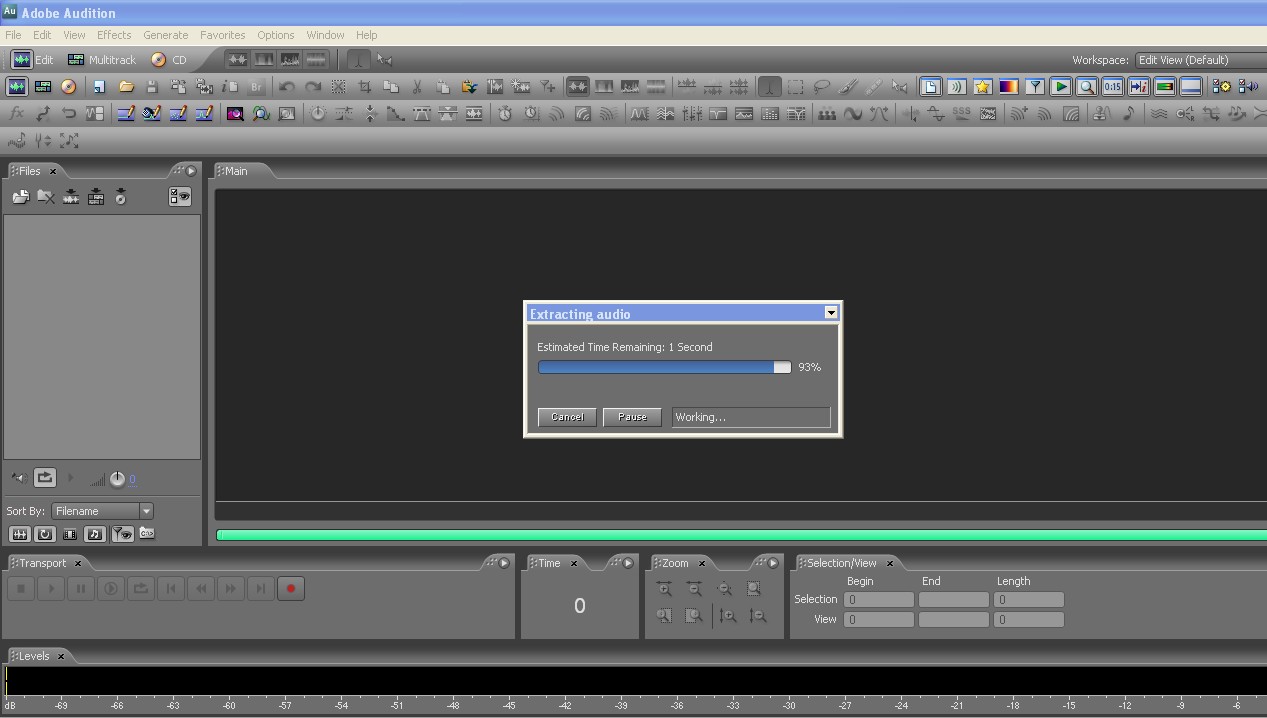Click the Spectral display gradient icon
The height and width of the screenshot is (718, 1267).
pos(1009,87)
